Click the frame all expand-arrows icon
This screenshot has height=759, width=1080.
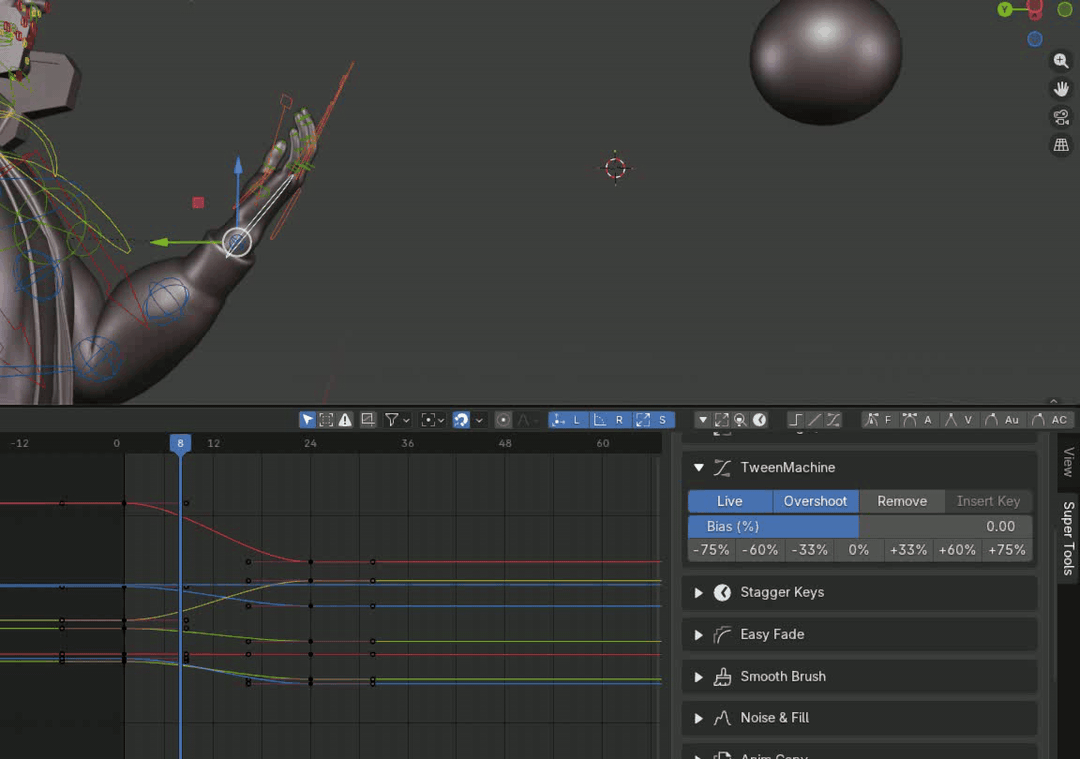pyautogui.click(x=721, y=419)
